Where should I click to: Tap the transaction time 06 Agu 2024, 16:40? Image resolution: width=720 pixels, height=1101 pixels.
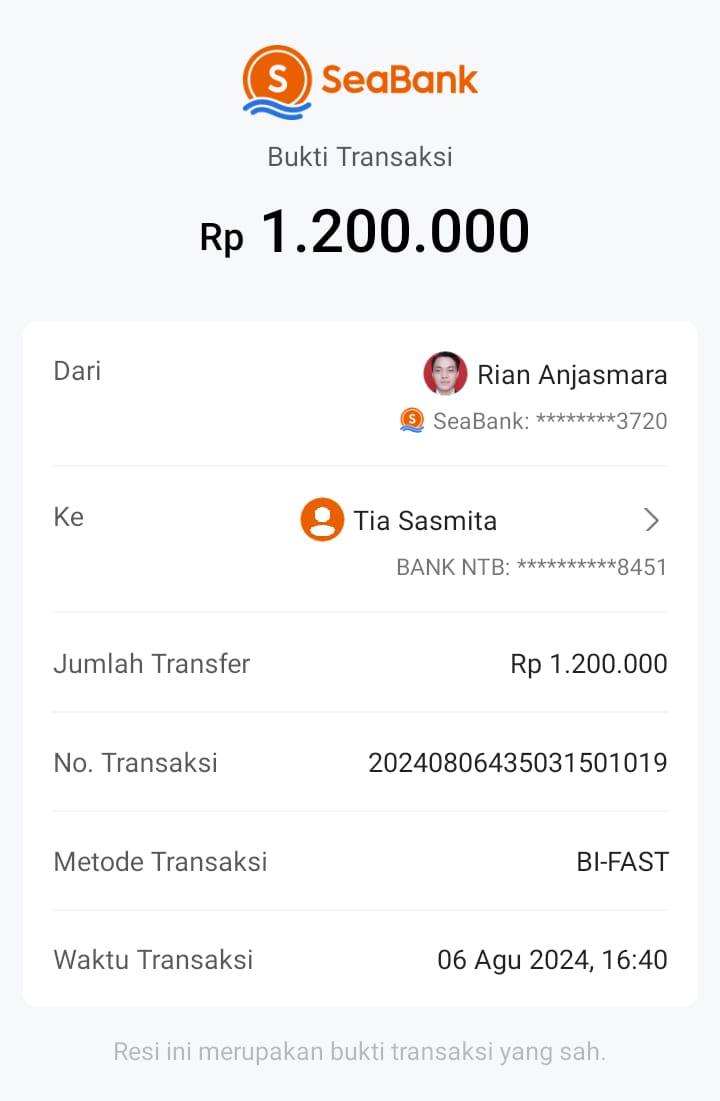pos(552,961)
